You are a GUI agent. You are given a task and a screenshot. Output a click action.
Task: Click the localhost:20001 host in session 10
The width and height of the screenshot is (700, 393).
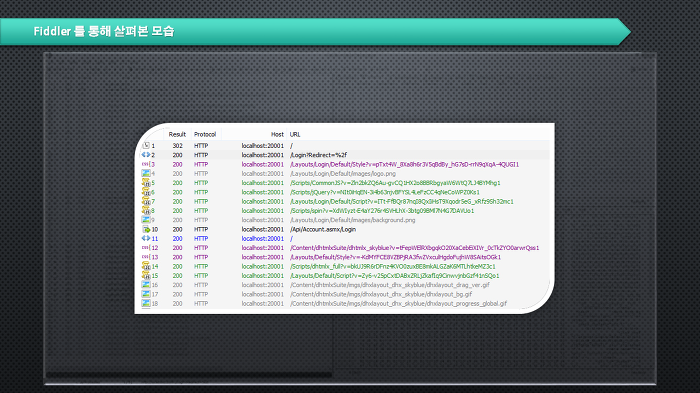point(262,230)
